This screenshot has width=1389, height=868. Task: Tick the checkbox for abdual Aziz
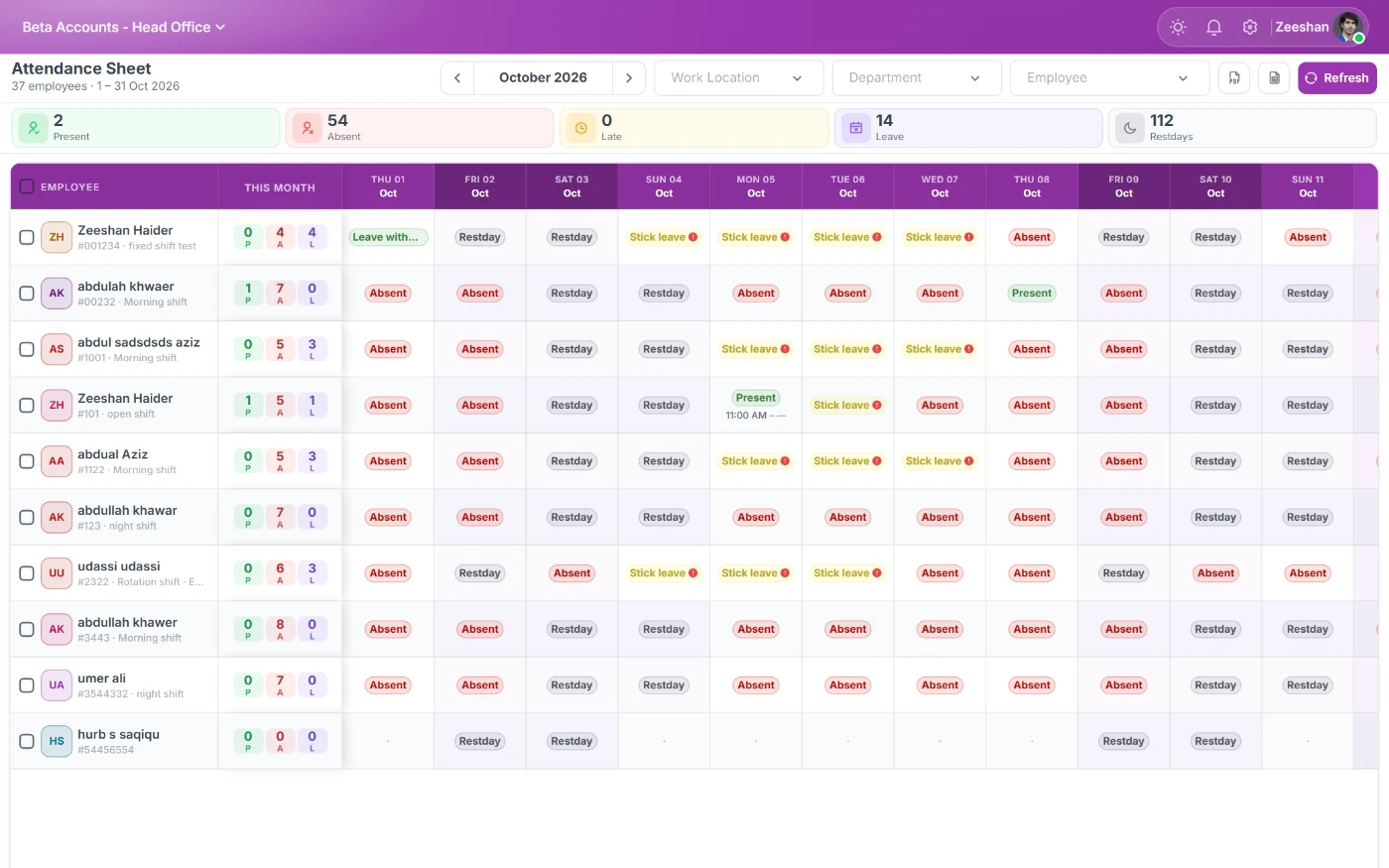(x=27, y=461)
